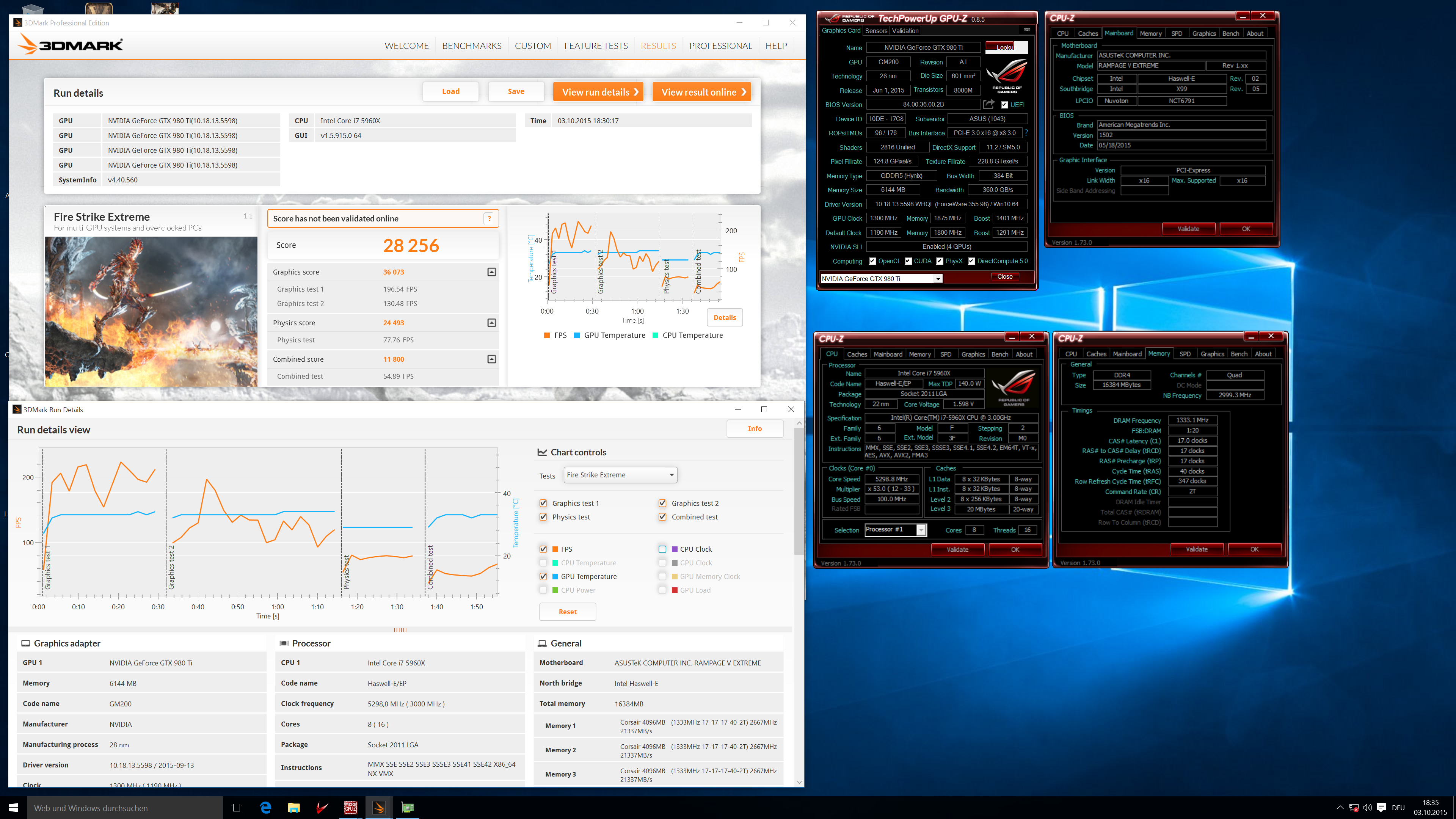The image size is (1456, 819).
Task: Uncheck Graphics test 2 in chart controls
Action: click(x=662, y=503)
